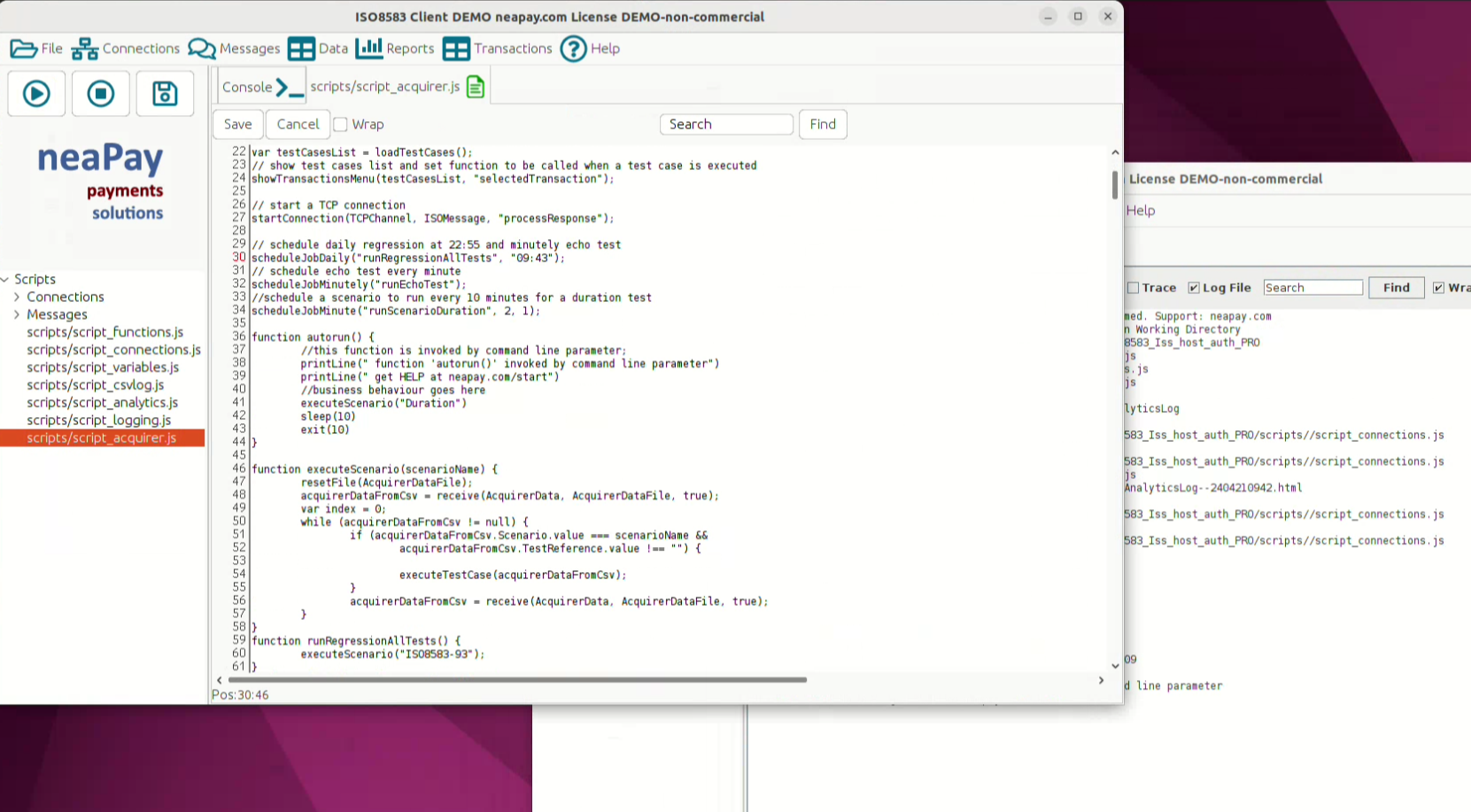1471x812 pixels.
Task: Open the File menu folder icon
Action: coord(24,49)
